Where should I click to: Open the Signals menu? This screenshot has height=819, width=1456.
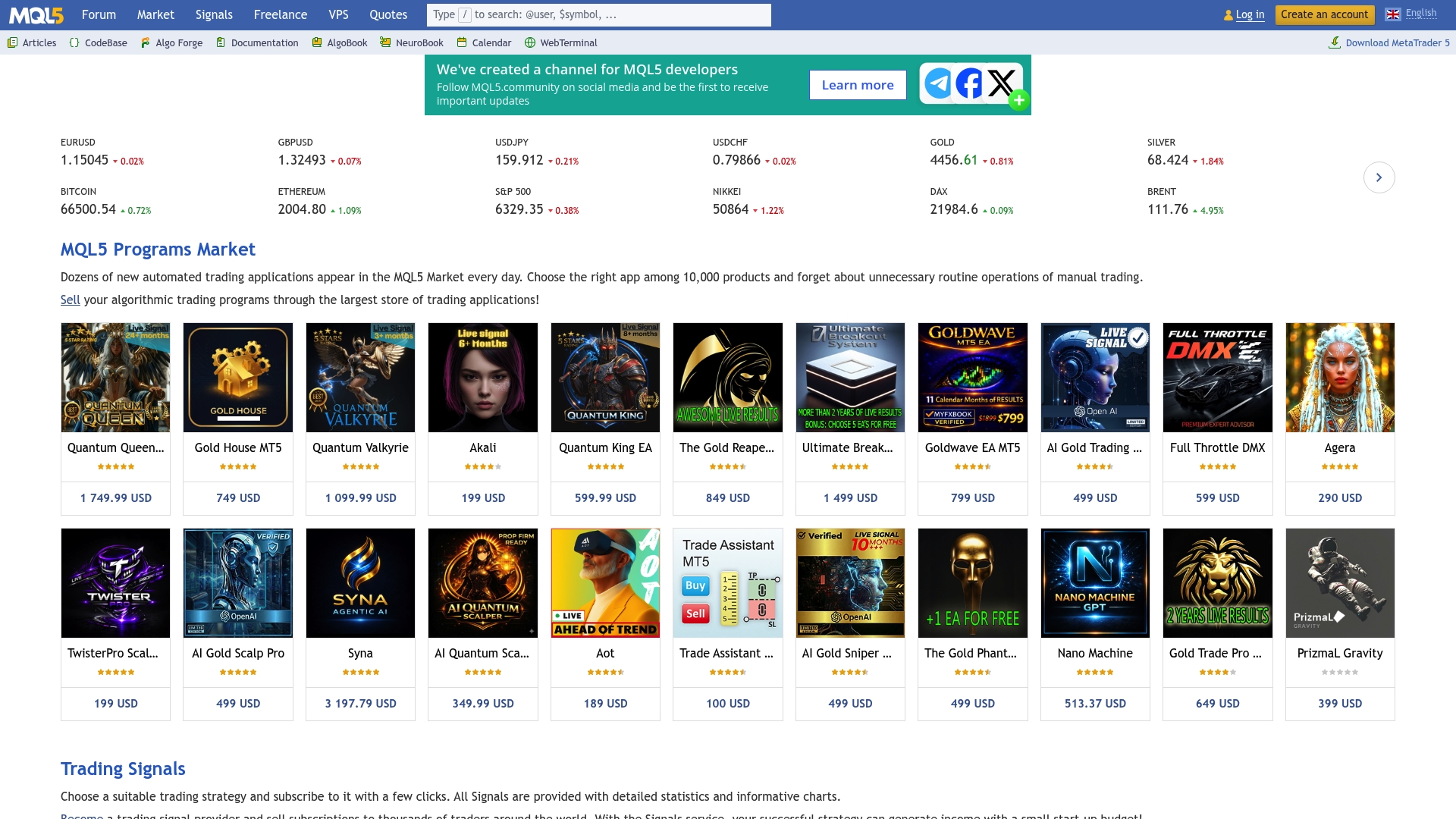tap(214, 14)
